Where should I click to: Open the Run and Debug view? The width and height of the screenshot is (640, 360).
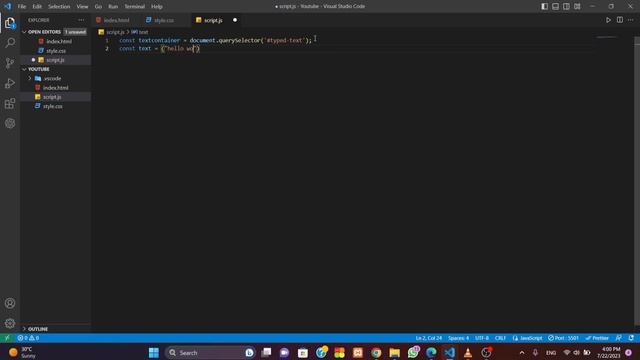tap(10, 83)
